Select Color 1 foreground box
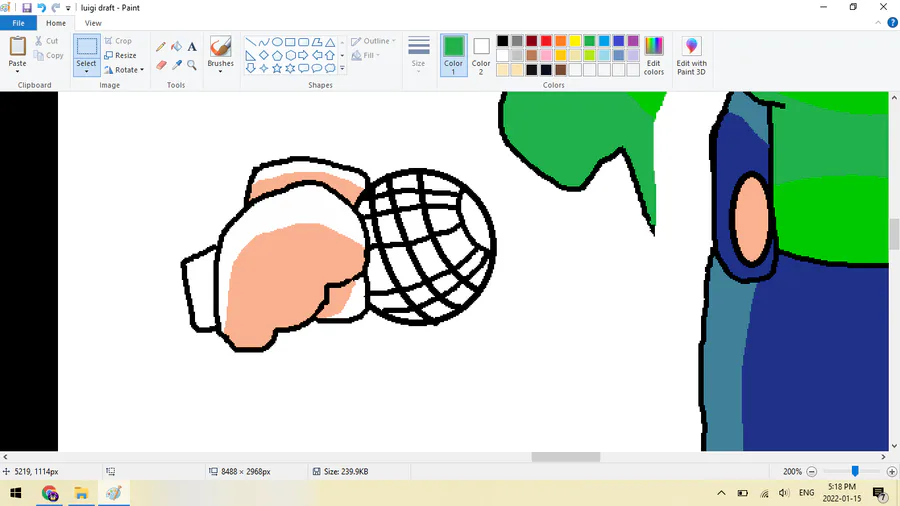This screenshot has width=900, height=506. [x=453, y=55]
